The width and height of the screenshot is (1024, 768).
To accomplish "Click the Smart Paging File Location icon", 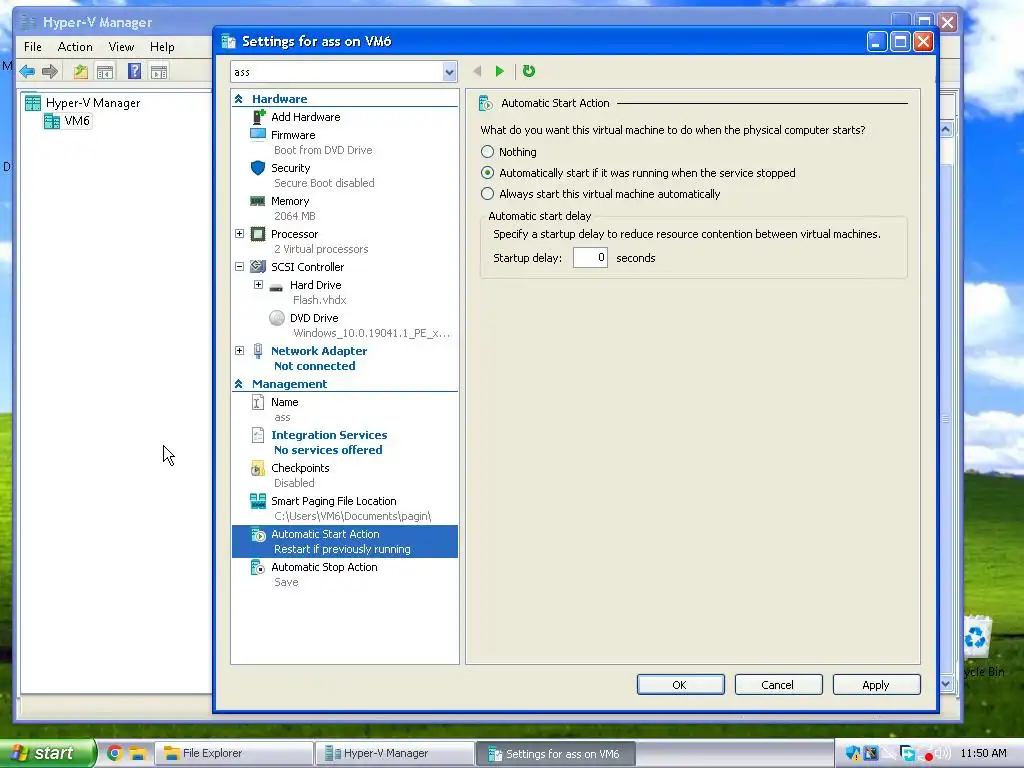I will 258,501.
